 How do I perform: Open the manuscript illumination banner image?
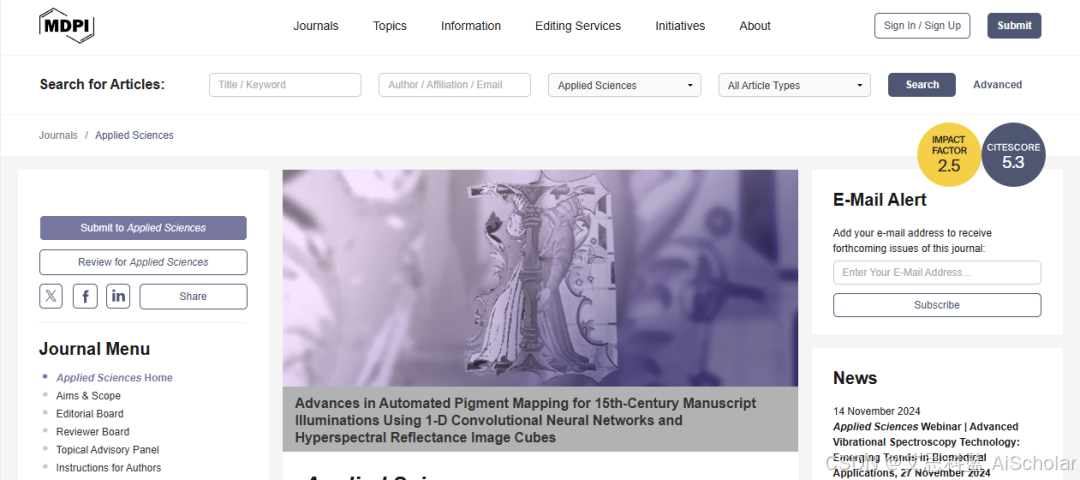click(540, 278)
